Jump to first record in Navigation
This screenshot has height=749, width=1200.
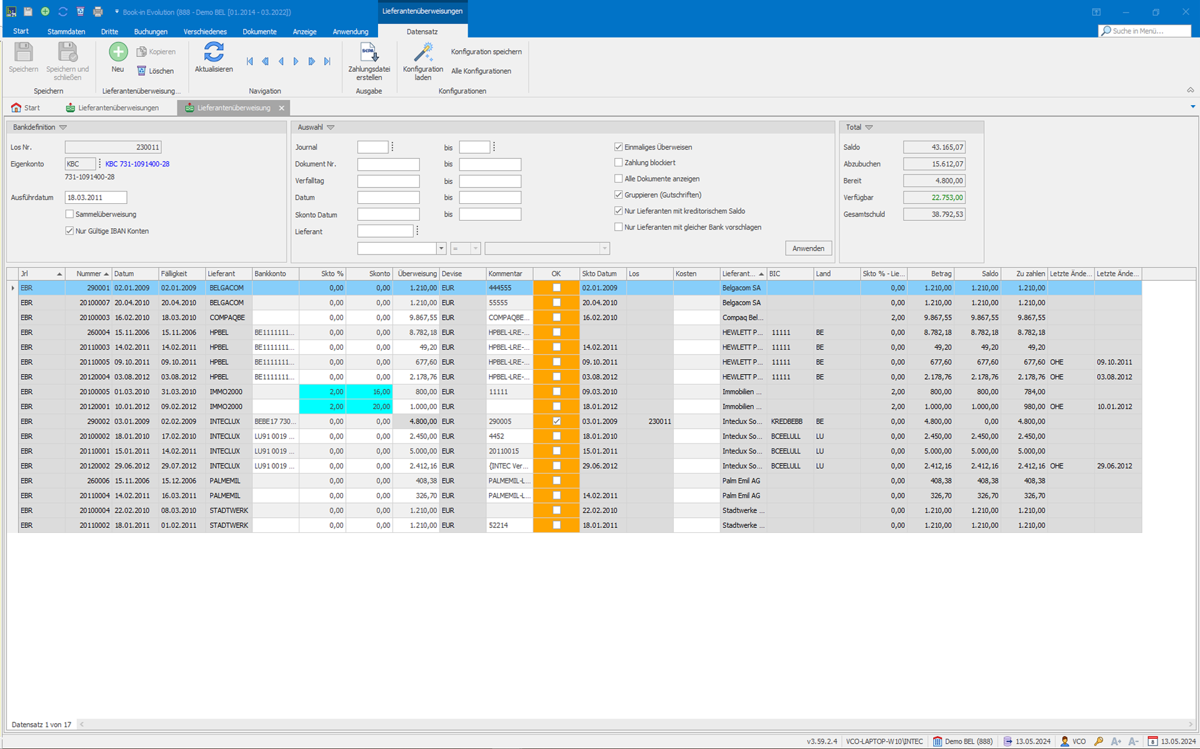[250, 62]
